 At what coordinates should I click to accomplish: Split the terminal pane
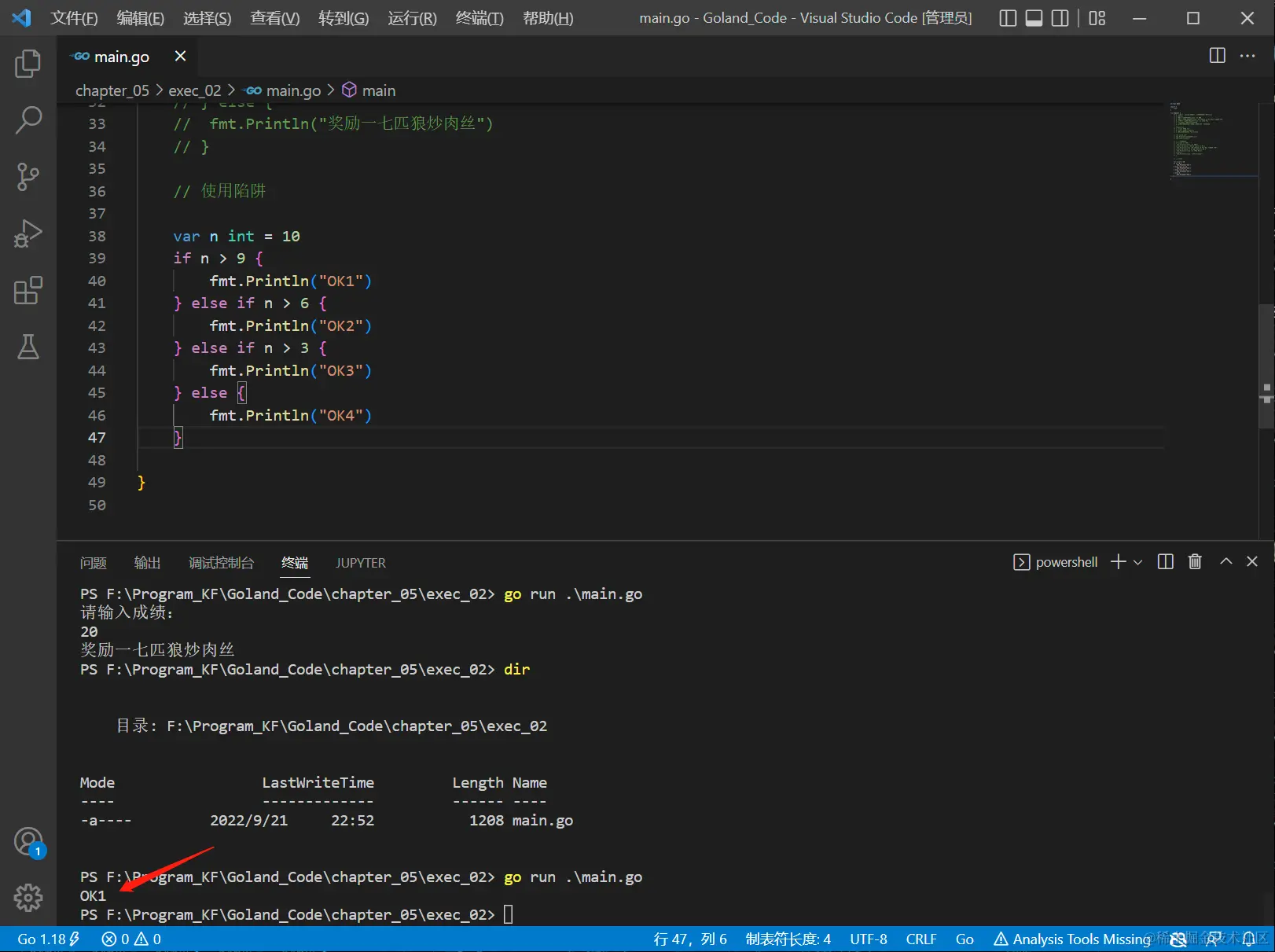[1166, 561]
